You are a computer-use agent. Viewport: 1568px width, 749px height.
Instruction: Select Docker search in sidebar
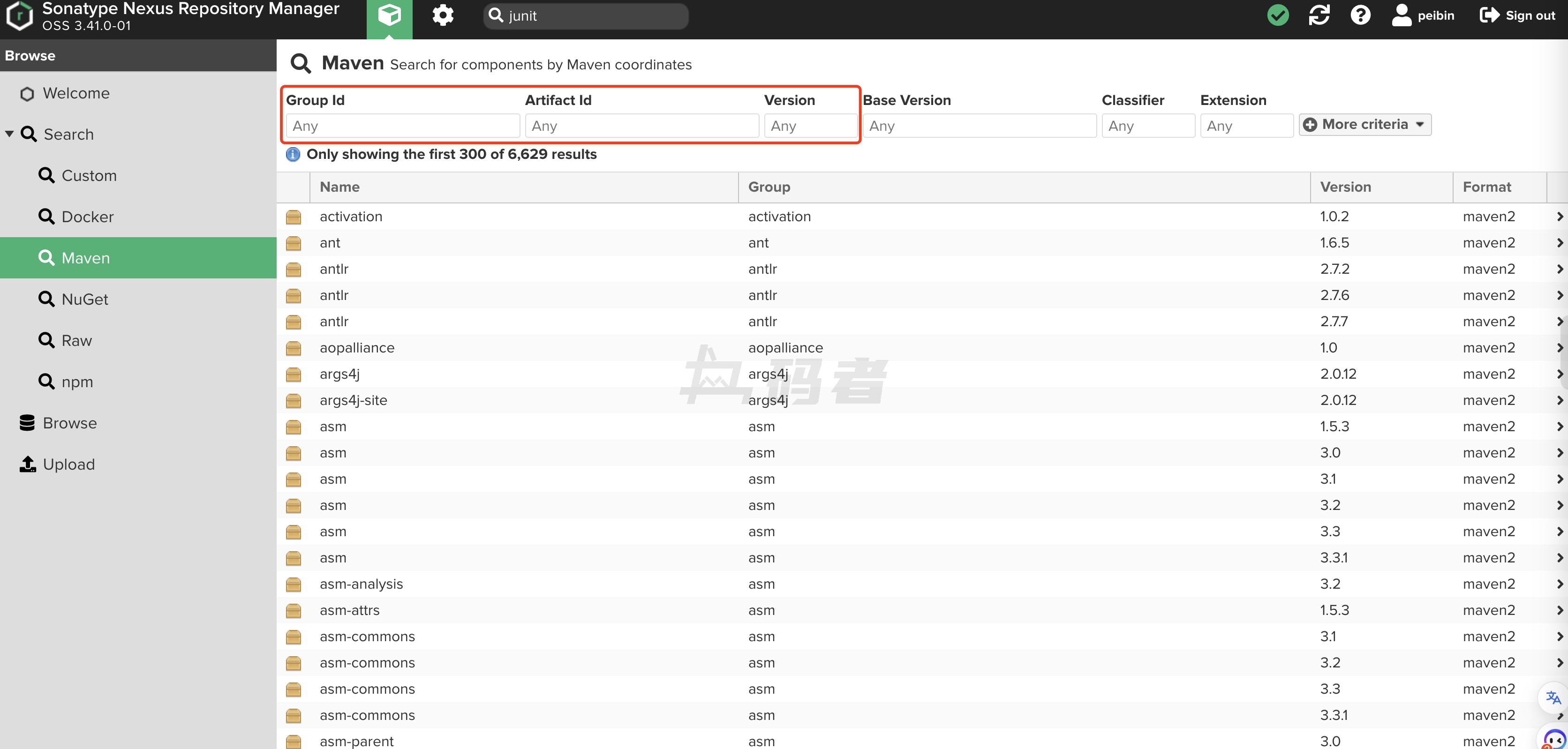tap(87, 217)
